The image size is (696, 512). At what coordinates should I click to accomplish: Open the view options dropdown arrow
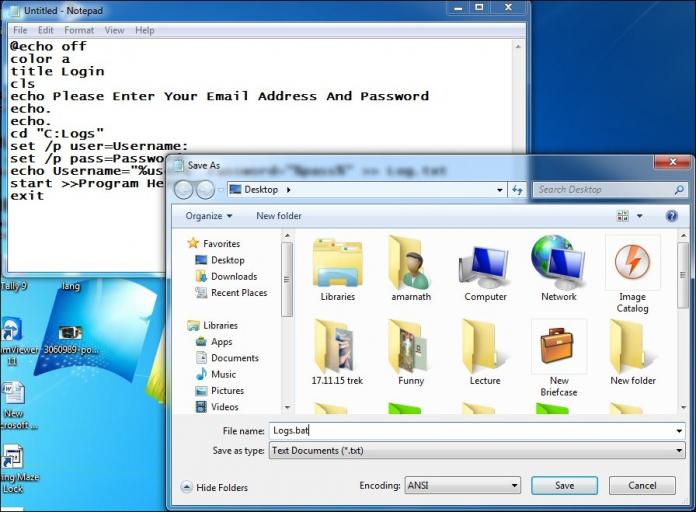click(x=640, y=216)
